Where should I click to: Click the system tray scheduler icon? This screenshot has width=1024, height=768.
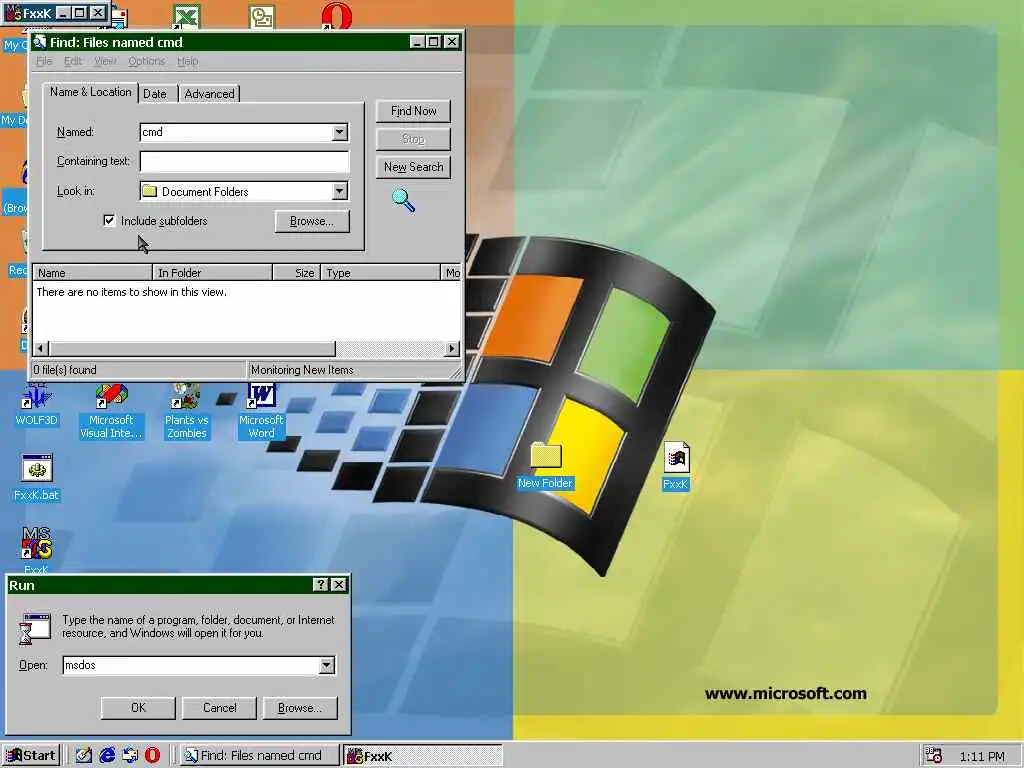pos(934,756)
